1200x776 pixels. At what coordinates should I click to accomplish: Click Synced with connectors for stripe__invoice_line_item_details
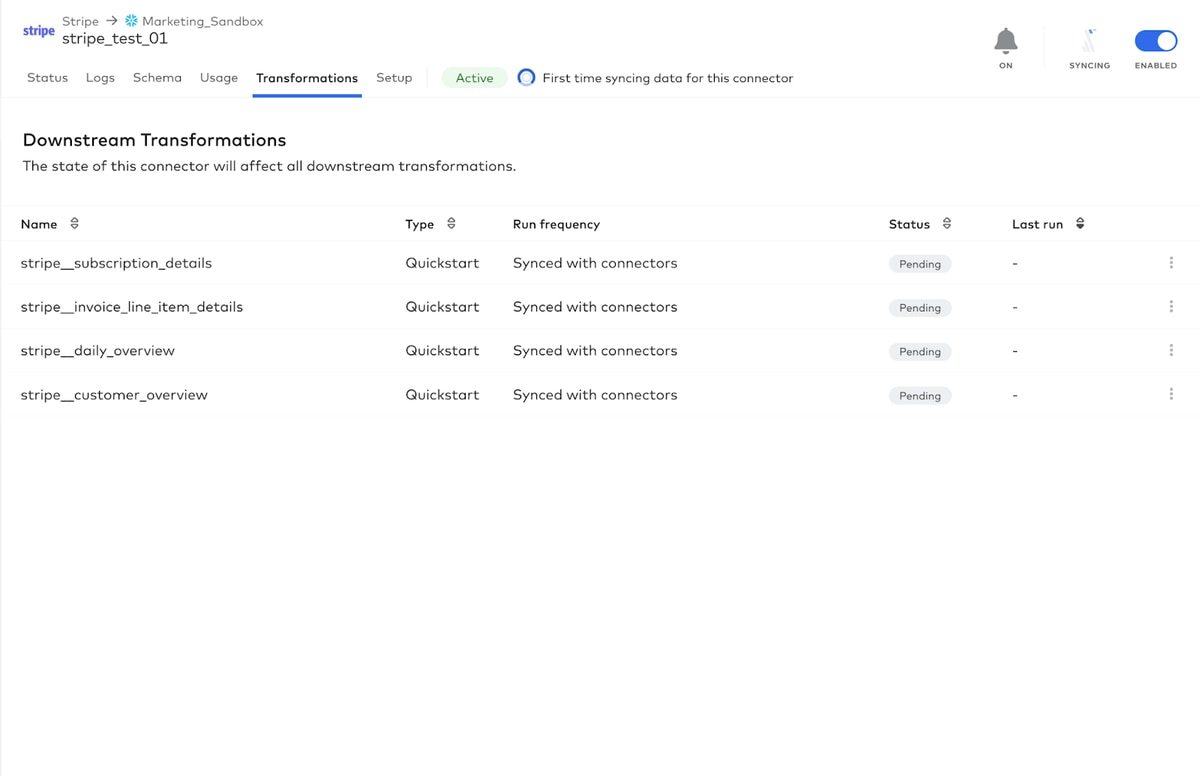point(595,307)
